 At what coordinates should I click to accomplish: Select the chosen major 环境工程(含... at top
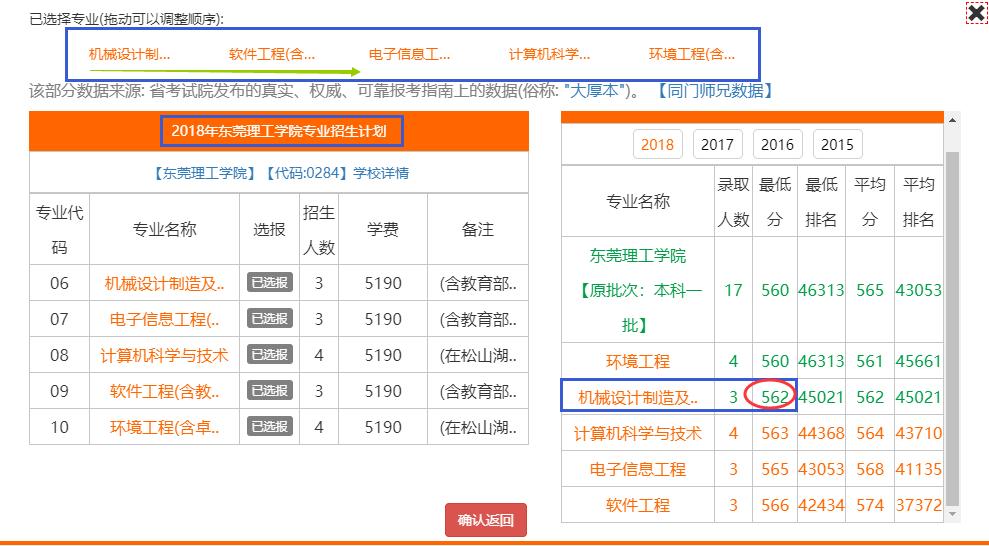point(692,54)
